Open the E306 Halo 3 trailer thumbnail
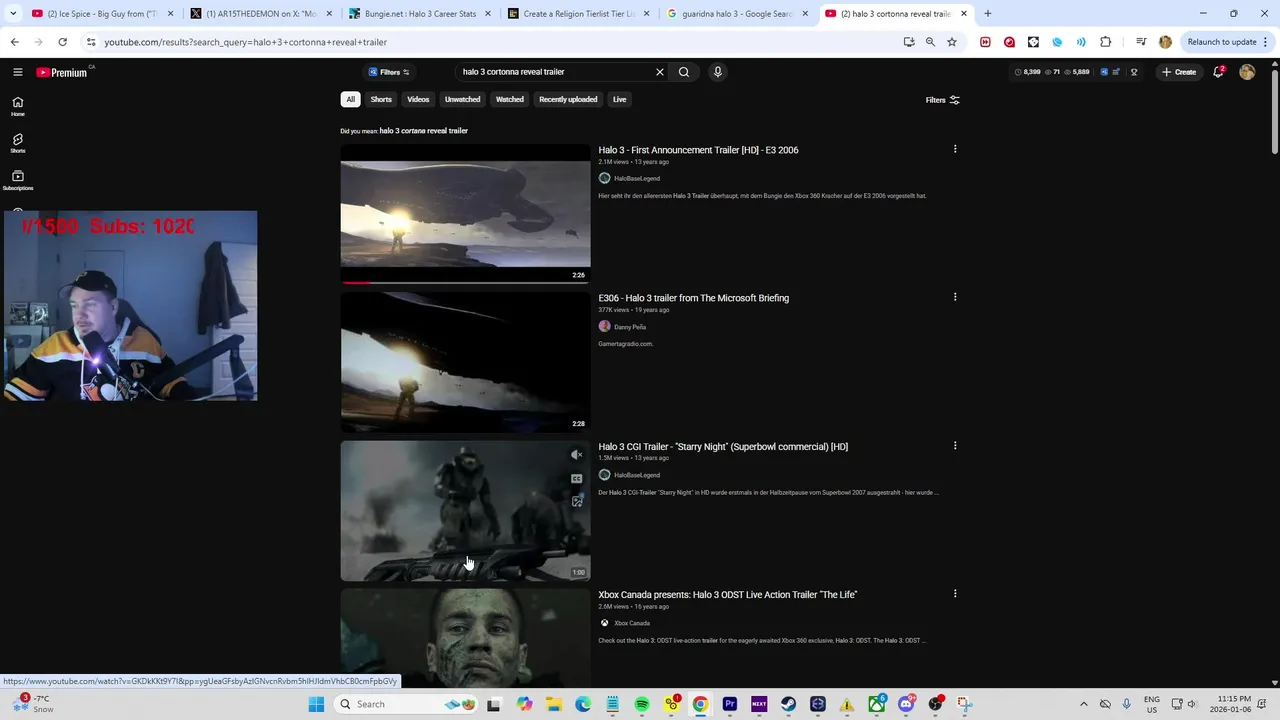 465,362
